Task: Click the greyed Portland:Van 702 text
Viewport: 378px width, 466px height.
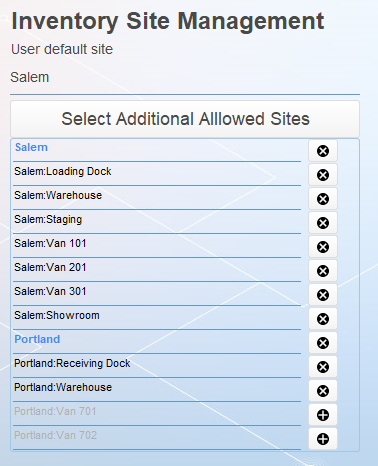Action: (55, 435)
